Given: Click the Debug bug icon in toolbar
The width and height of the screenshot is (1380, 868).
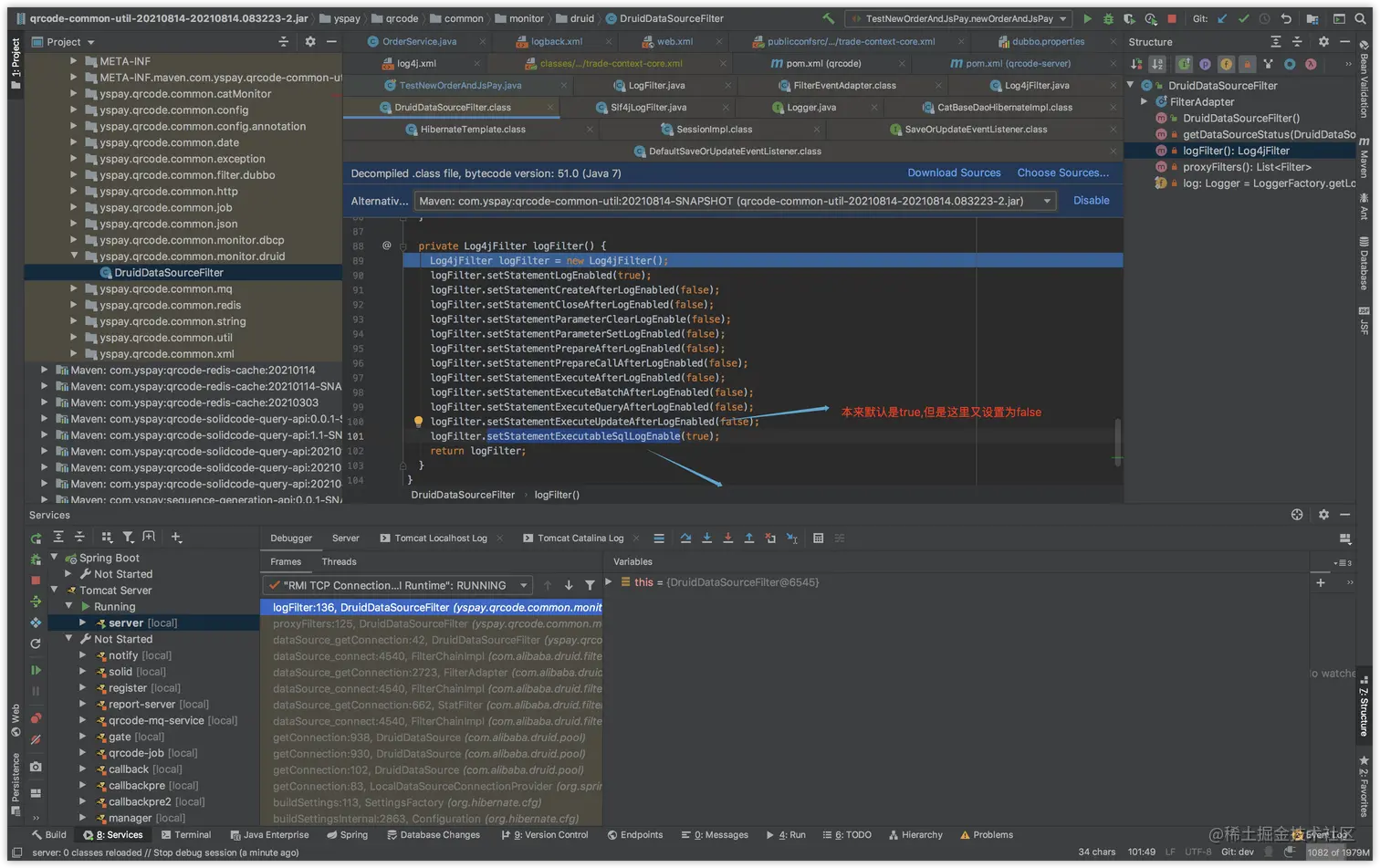Looking at the screenshot, I should pyautogui.click(x=1108, y=18).
